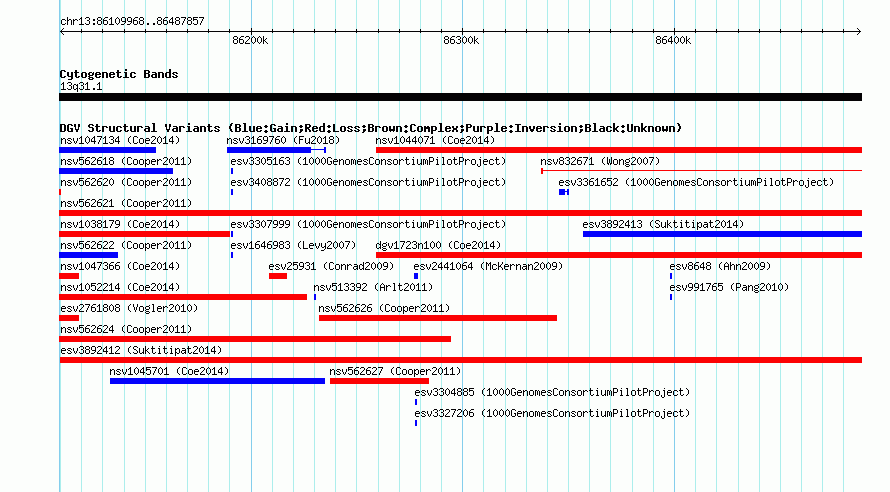Screen dimensions: 890x492
Task: Click the 86300k ruler label
Action: coord(461,40)
